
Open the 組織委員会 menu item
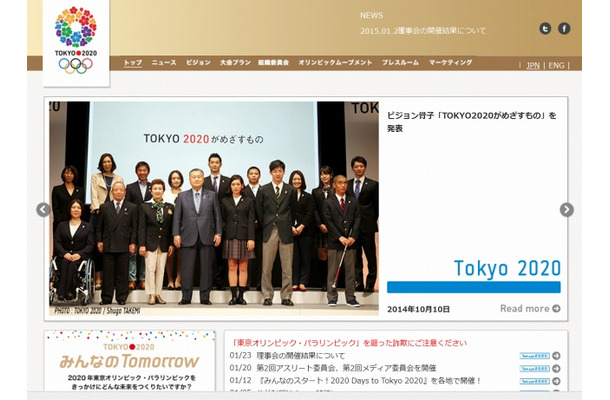coord(273,62)
